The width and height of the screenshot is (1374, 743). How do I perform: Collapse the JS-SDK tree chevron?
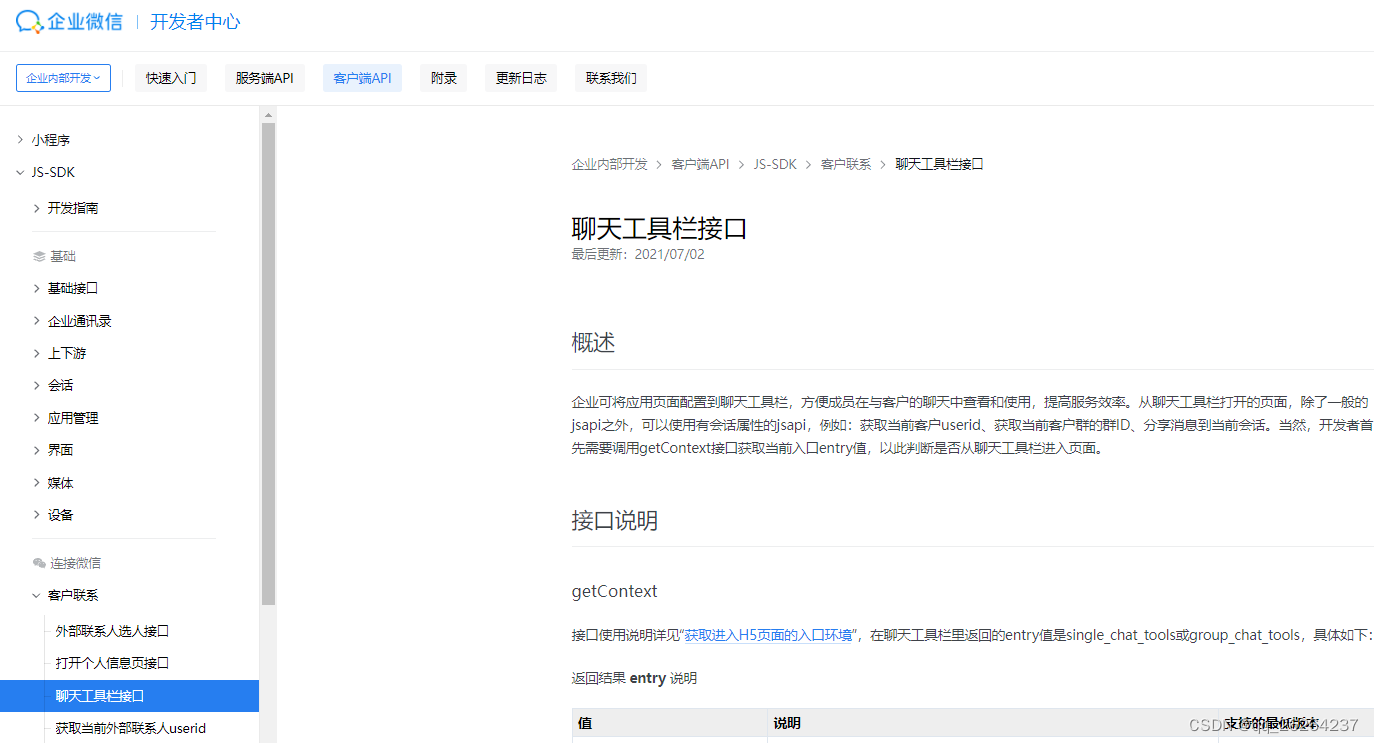tap(20, 172)
